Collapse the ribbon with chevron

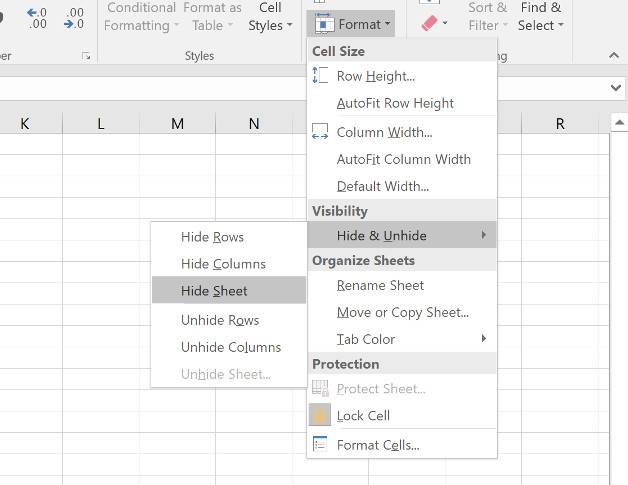tap(614, 55)
